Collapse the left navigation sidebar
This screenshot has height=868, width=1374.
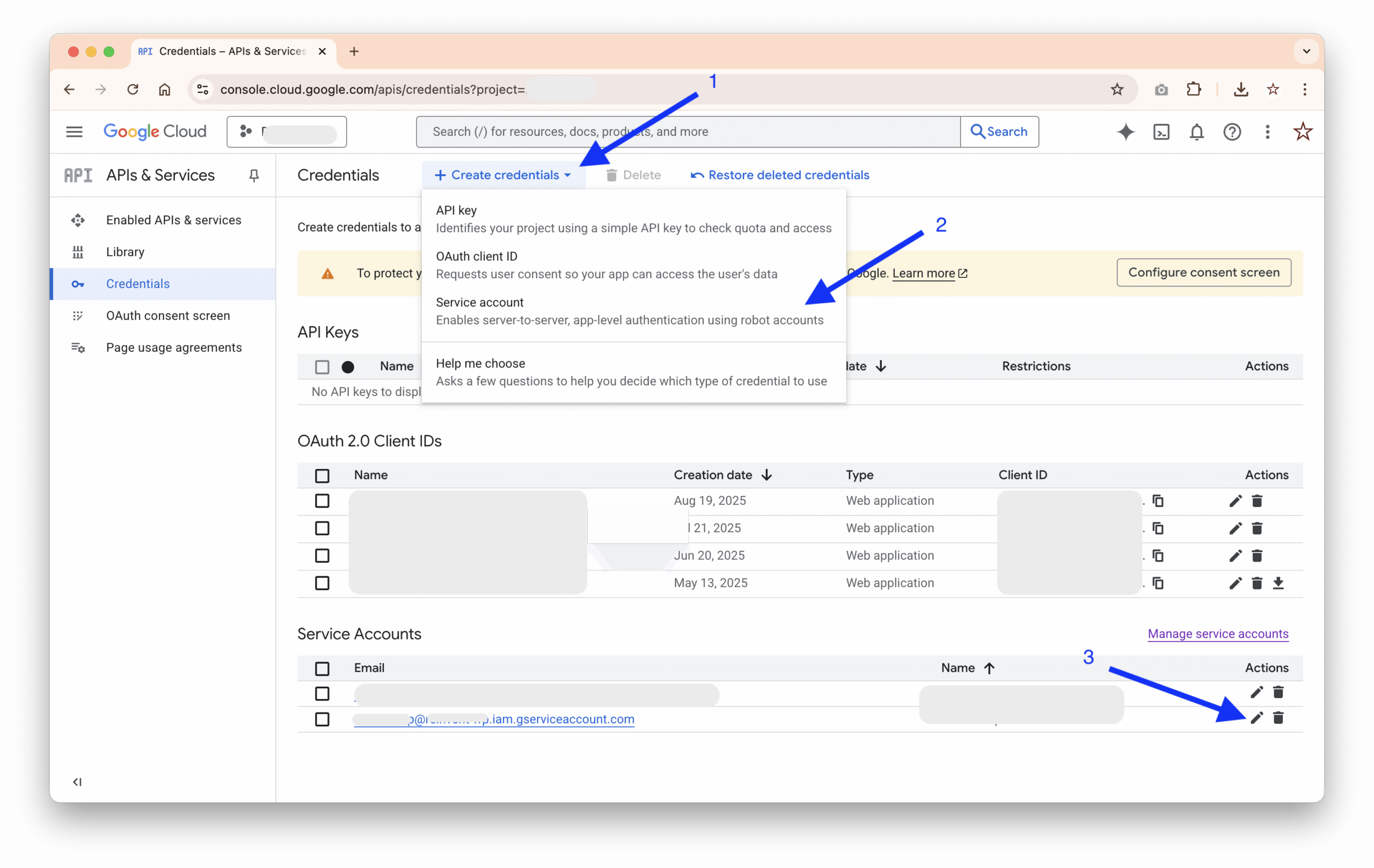coord(77,782)
